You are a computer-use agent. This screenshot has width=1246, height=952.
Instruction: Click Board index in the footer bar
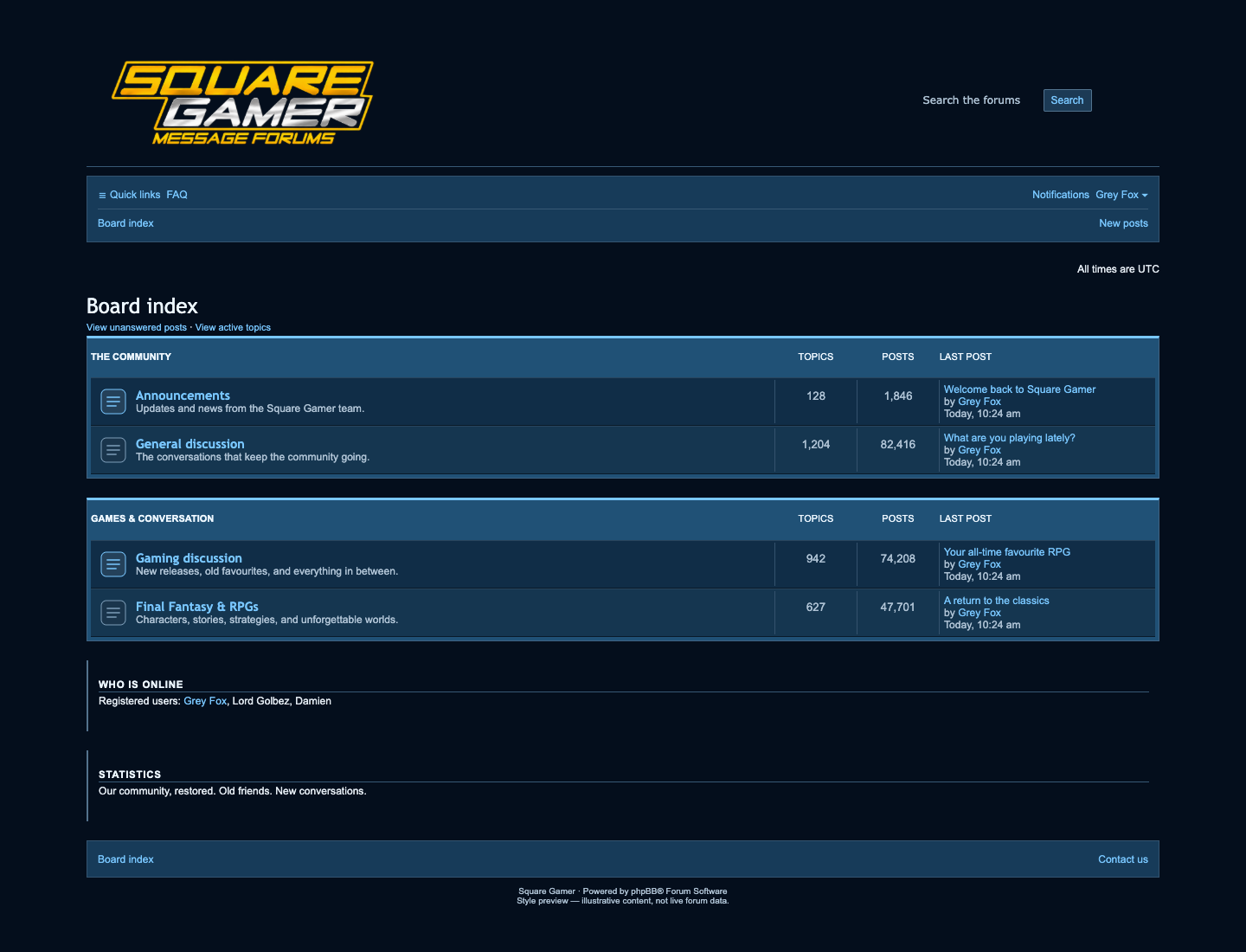tap(125, 859)
